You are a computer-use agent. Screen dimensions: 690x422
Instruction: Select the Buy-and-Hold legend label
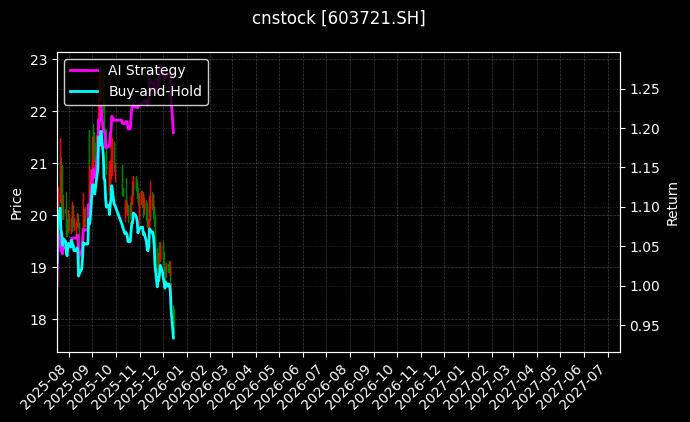155,91
